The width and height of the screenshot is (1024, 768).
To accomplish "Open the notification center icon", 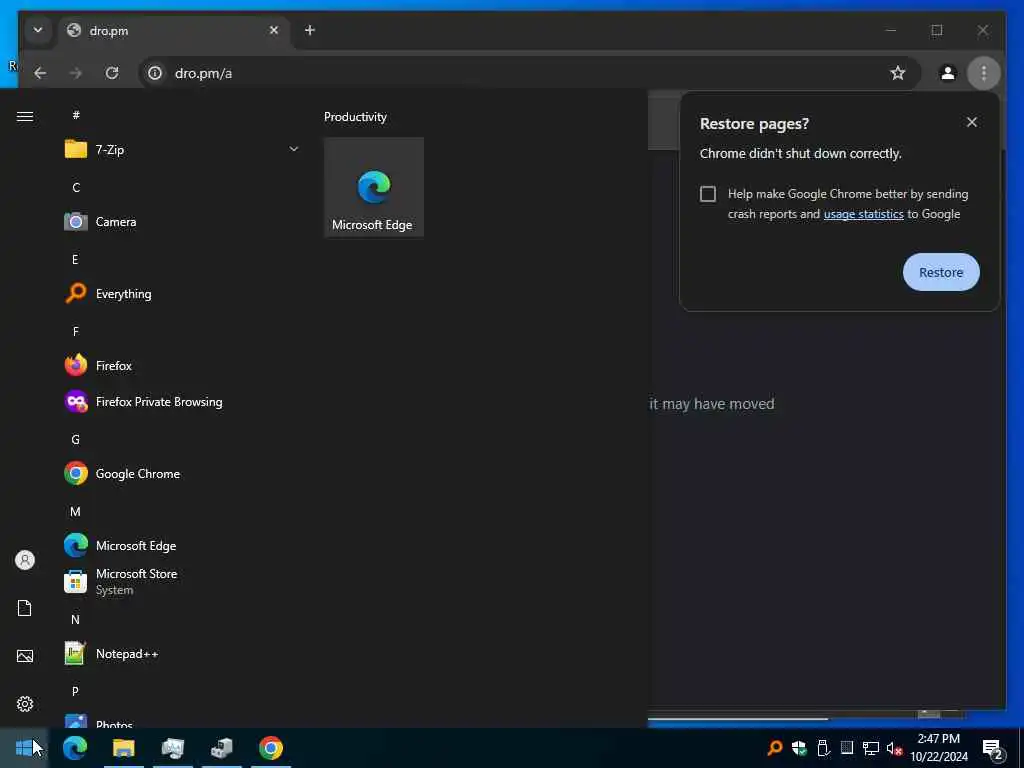I will (x=993, y=749).
